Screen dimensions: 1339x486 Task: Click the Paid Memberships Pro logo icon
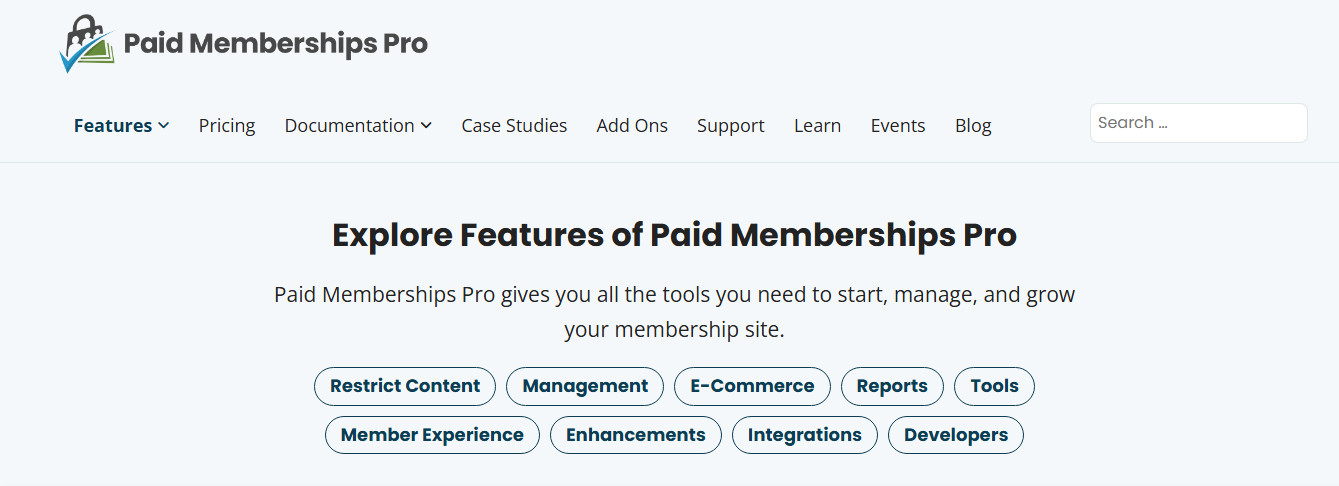point(87,44)
